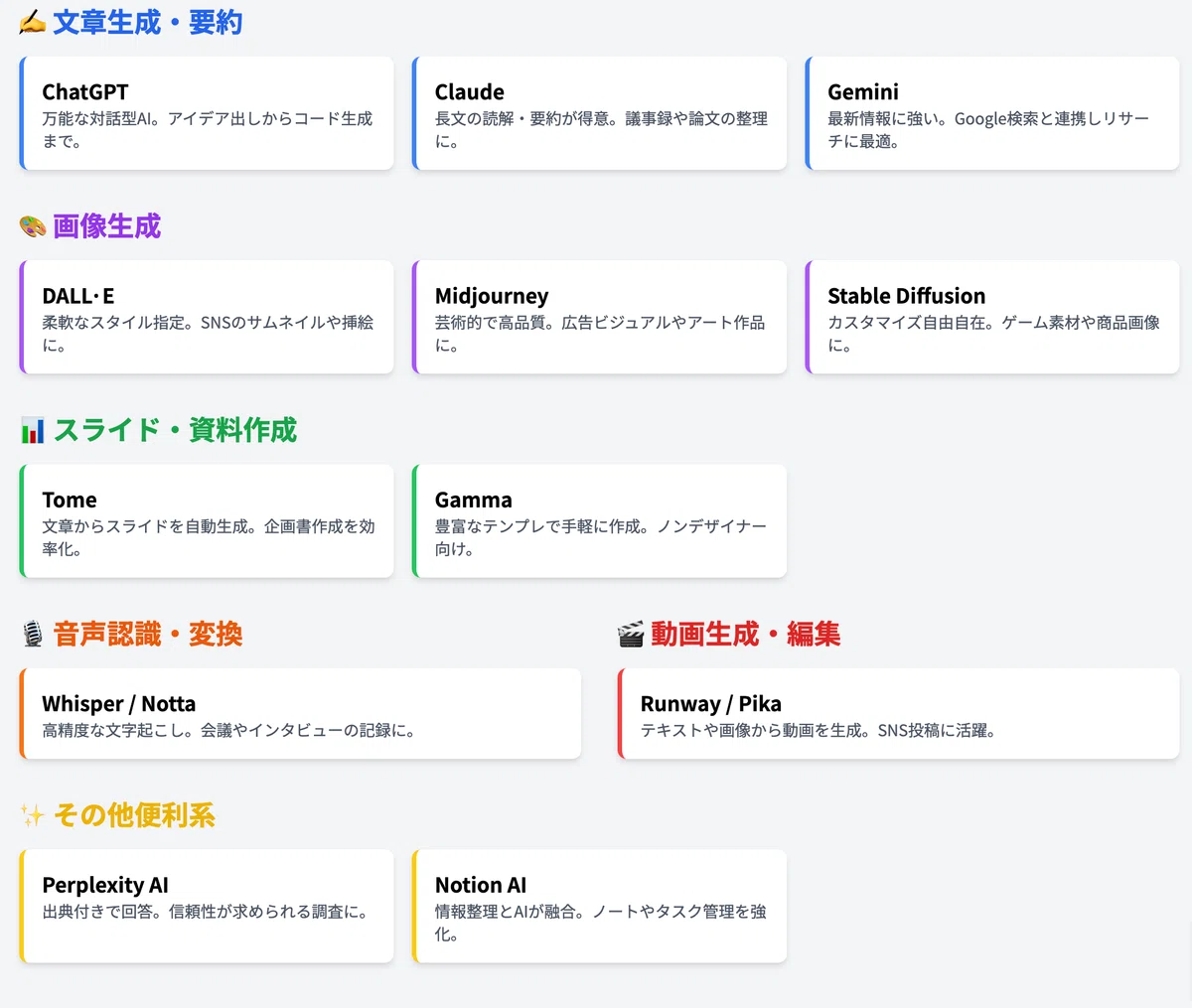Select the Runway / Pika card
Screen dimensions: 1192x1008
(899, 714)
